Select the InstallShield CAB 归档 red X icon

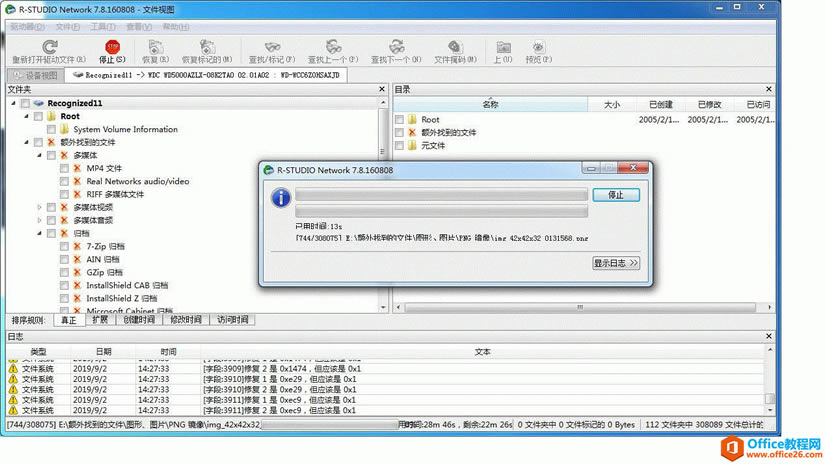[77, 285]
